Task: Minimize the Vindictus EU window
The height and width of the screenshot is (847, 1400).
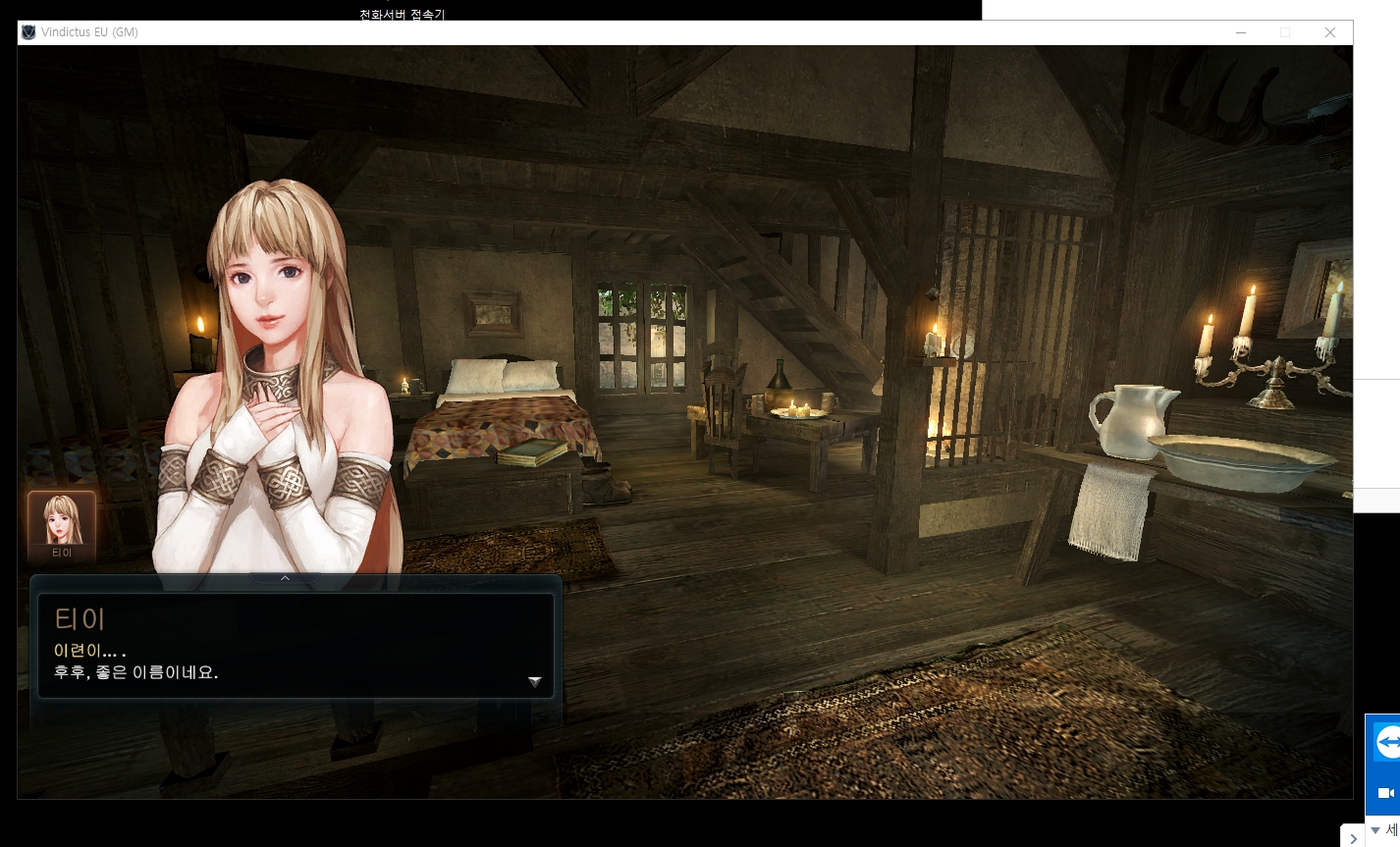Action: coord(1241,32)
